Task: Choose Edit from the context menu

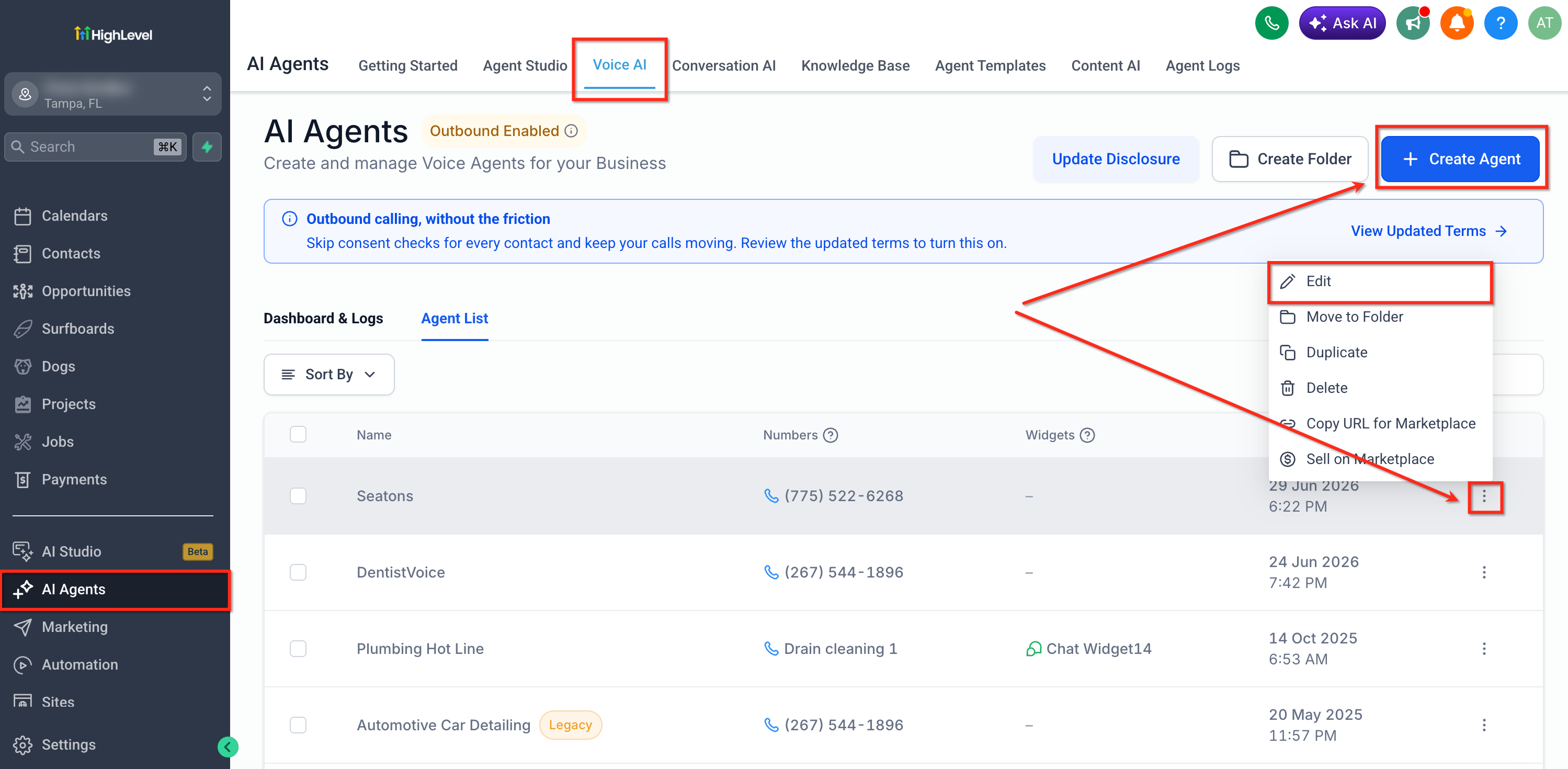Action: (x=1380, y=281)
